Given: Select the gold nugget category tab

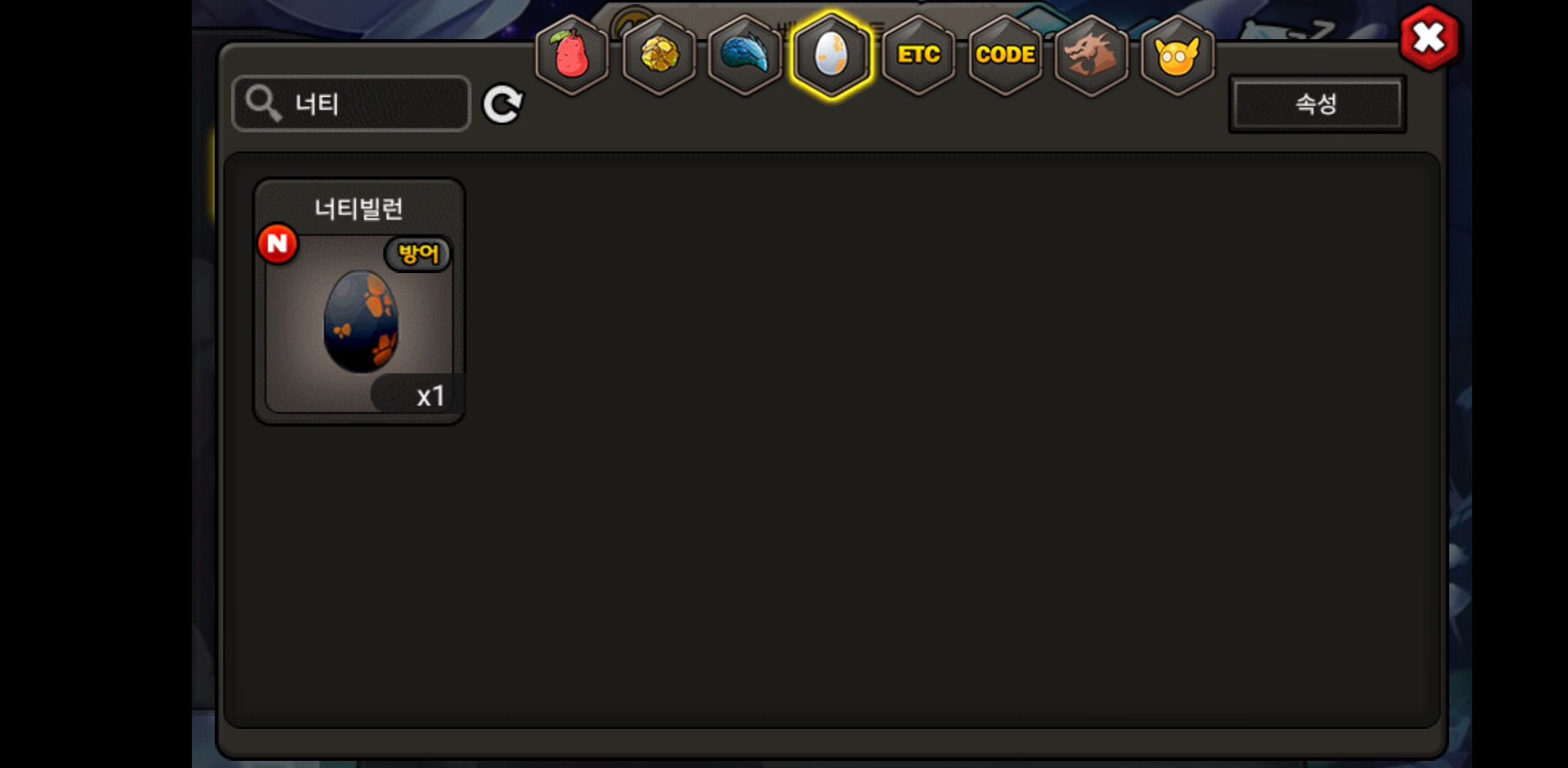Looking at the screenshot, I should pyautogui.click(x=659, y=55).
